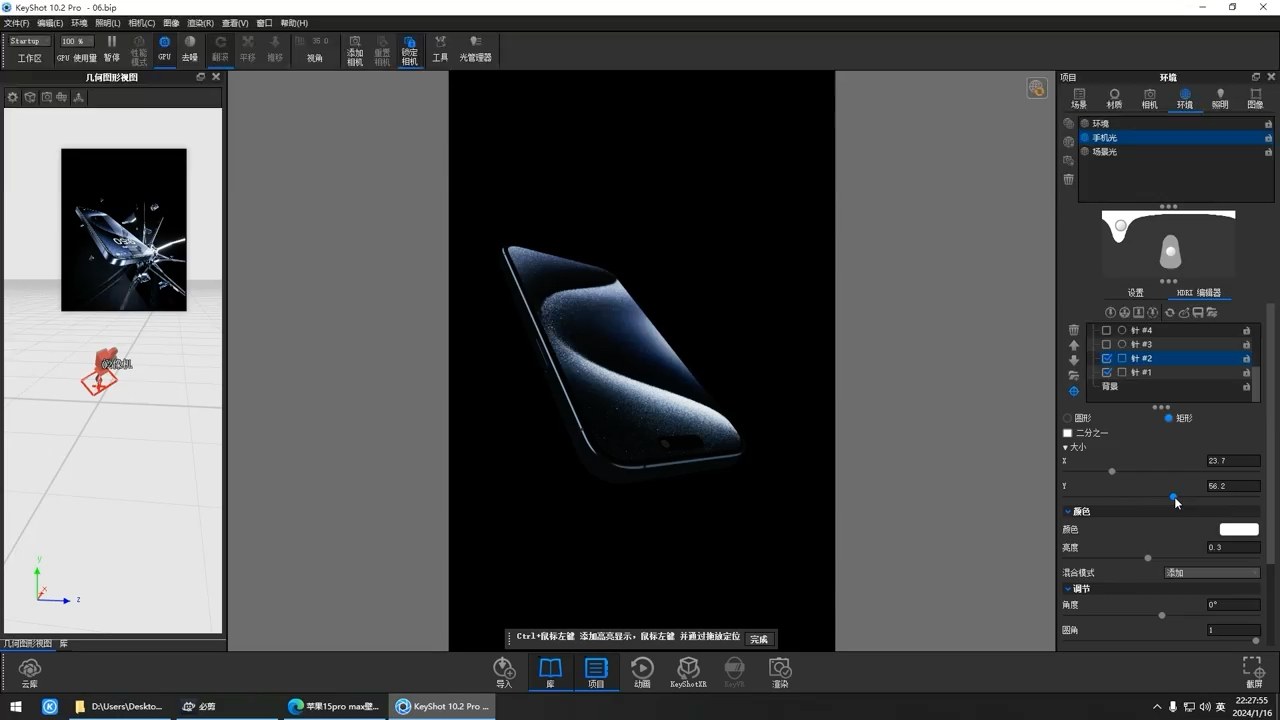Click the 添加相机 (Add Camera) toolbar icon
This screenshot has height=720, width=1280.
[355, 49]
